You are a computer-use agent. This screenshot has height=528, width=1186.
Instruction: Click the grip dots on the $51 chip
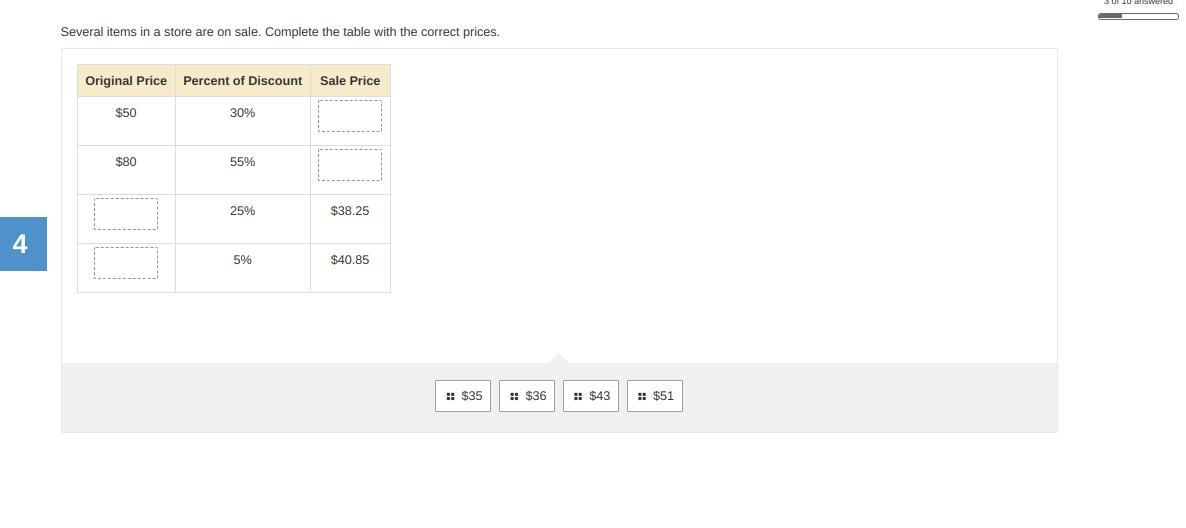point(642,396)
